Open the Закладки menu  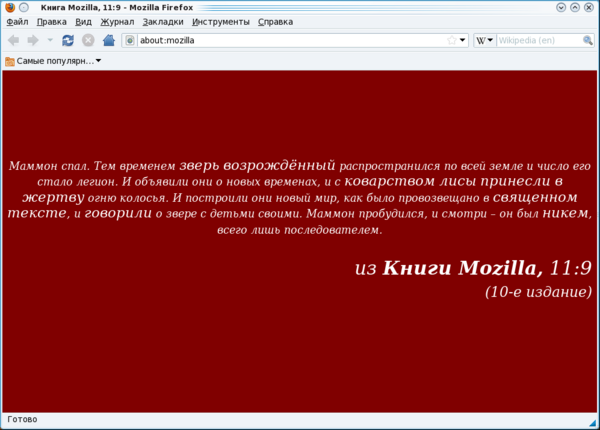pyautogui.click(x=163, y=22)
